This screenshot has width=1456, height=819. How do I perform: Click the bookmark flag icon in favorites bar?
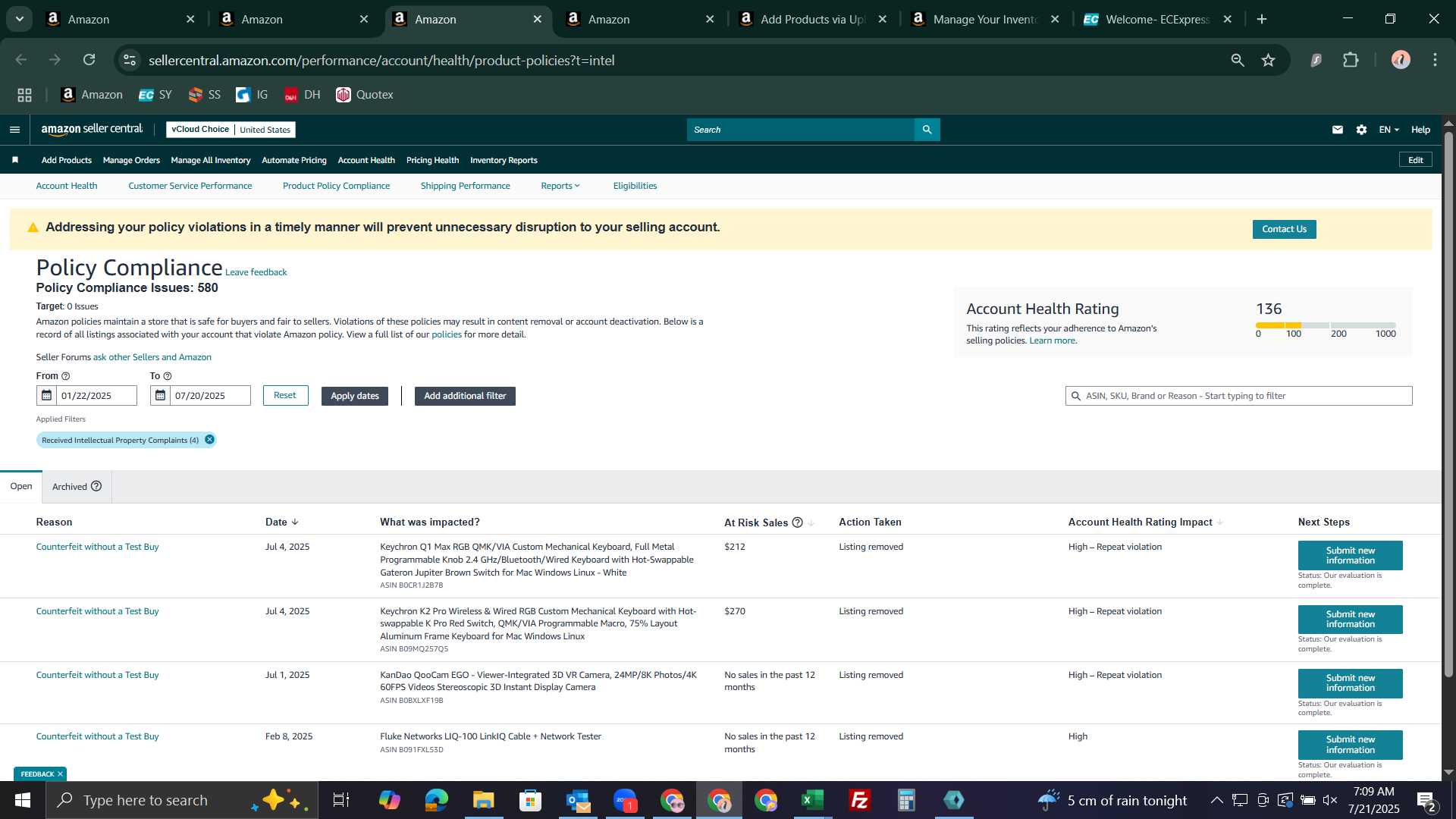pyautogui.click(x=15, y=160)
